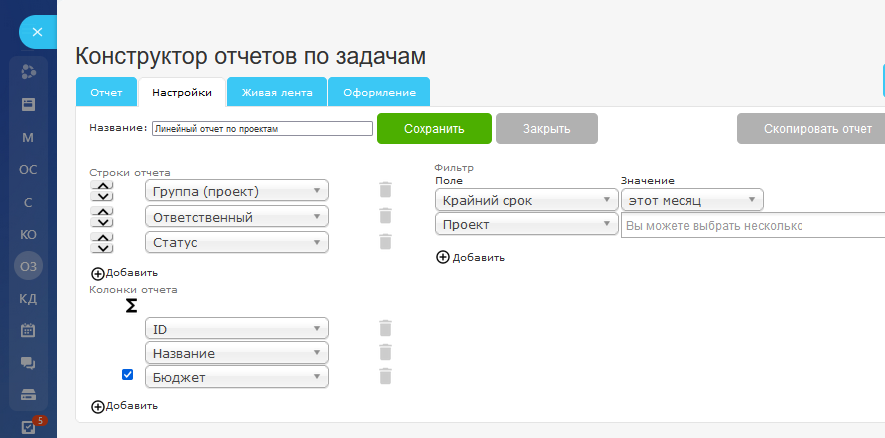Click the report Название text field
Screen dimensions: 885x438
tap(262, 129)
